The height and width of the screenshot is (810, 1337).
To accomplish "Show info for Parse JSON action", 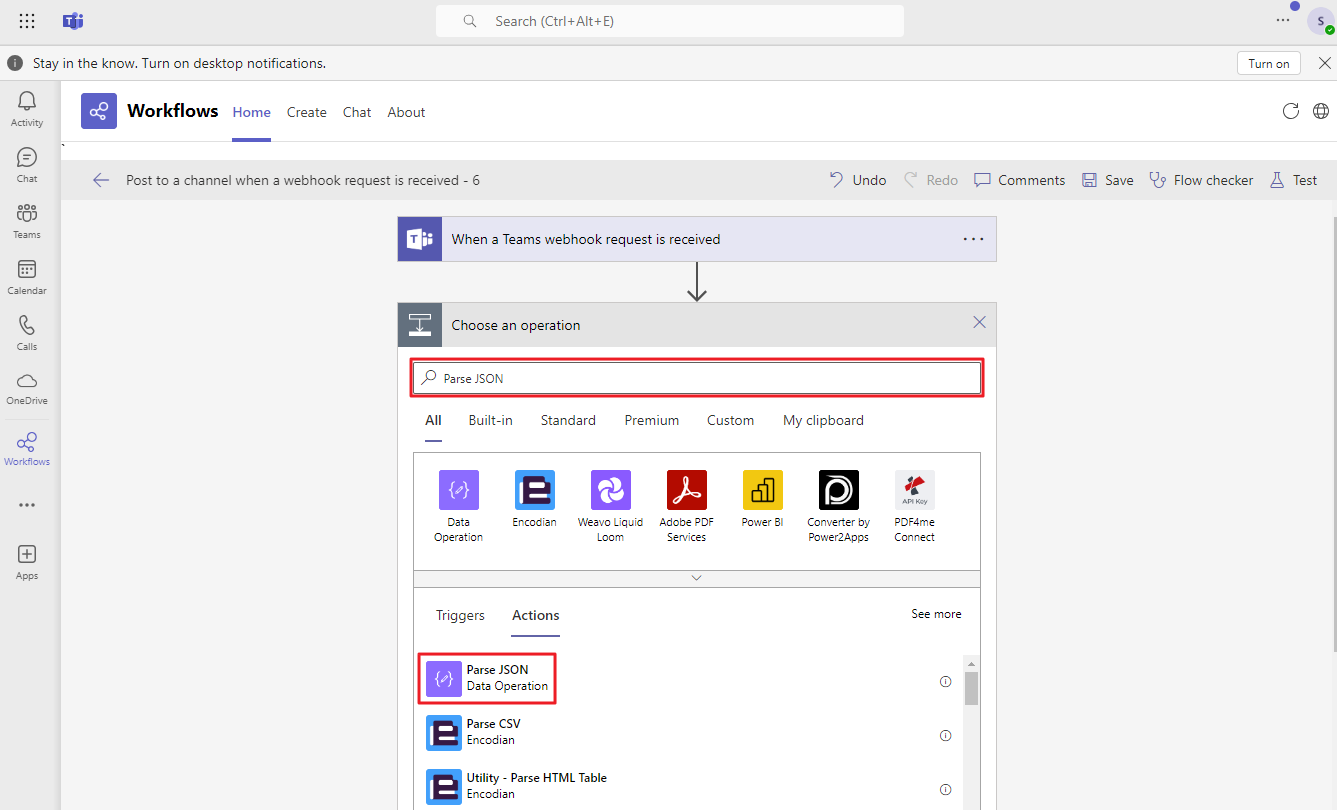I will pyautogui.click(x=945, y=682).
